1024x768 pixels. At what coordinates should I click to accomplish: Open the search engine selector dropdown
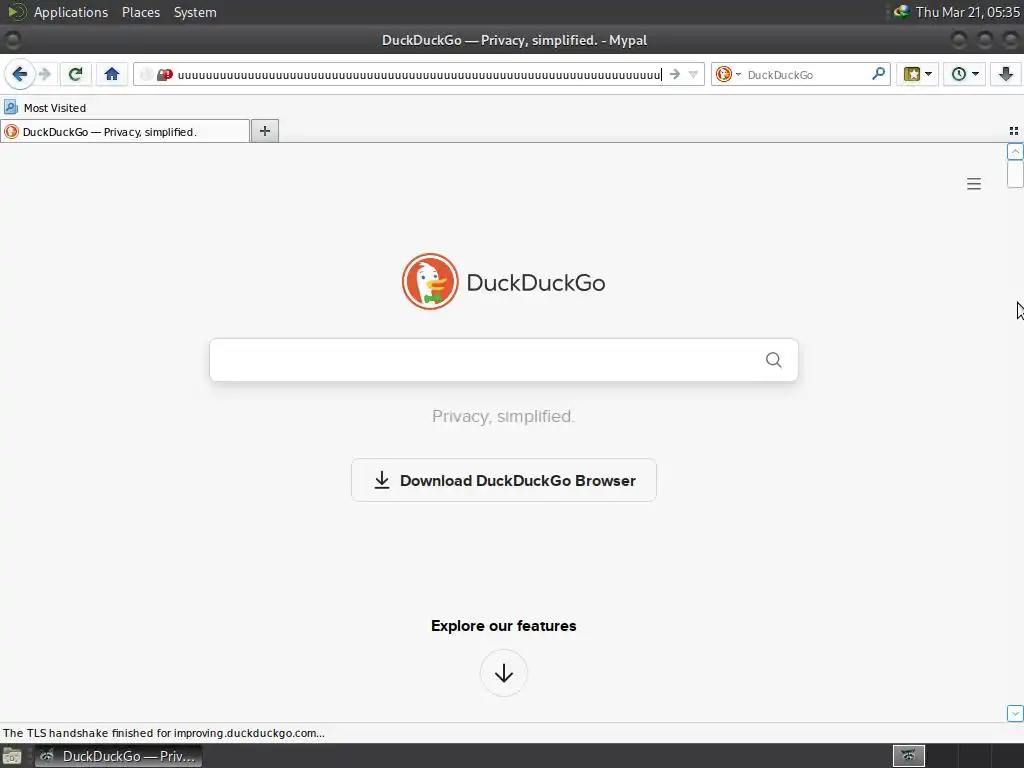tap(729, 74)
